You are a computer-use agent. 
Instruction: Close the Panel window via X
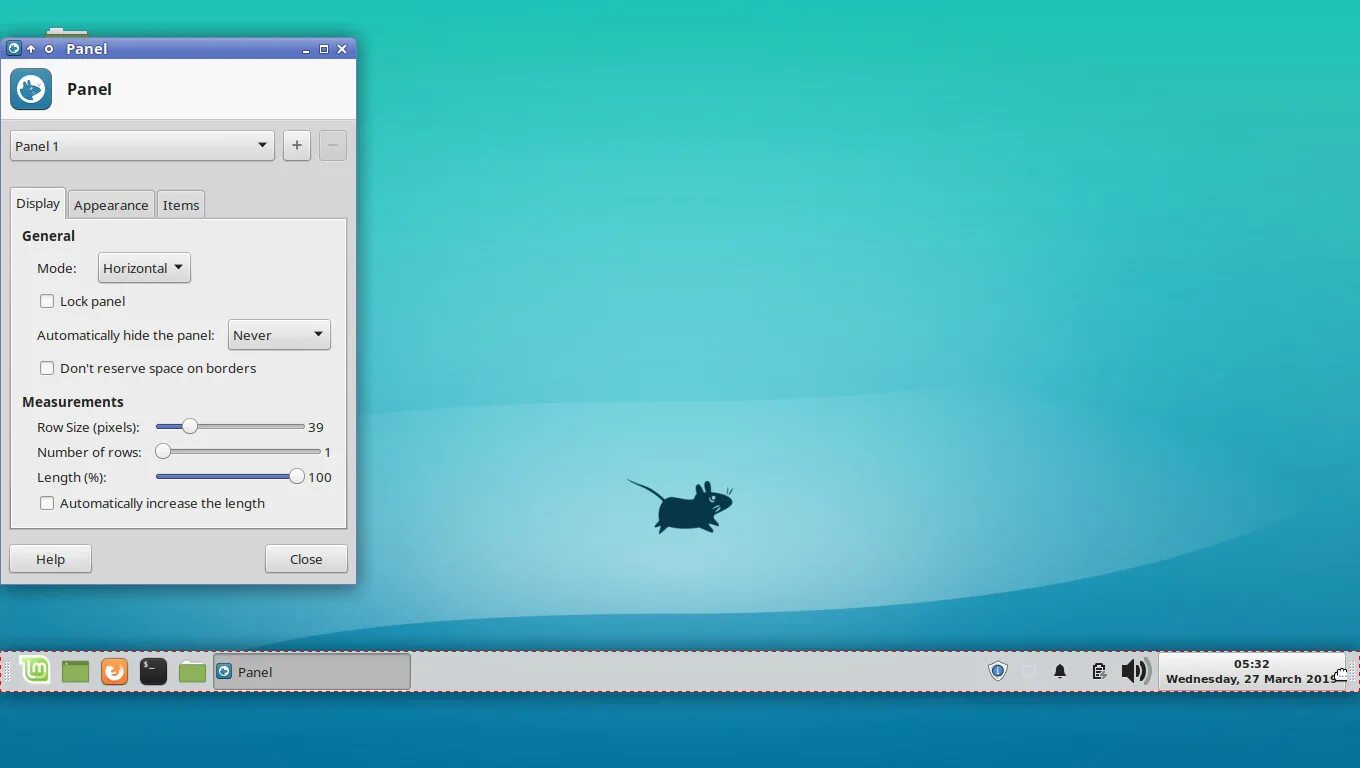[x=342, y=48]
